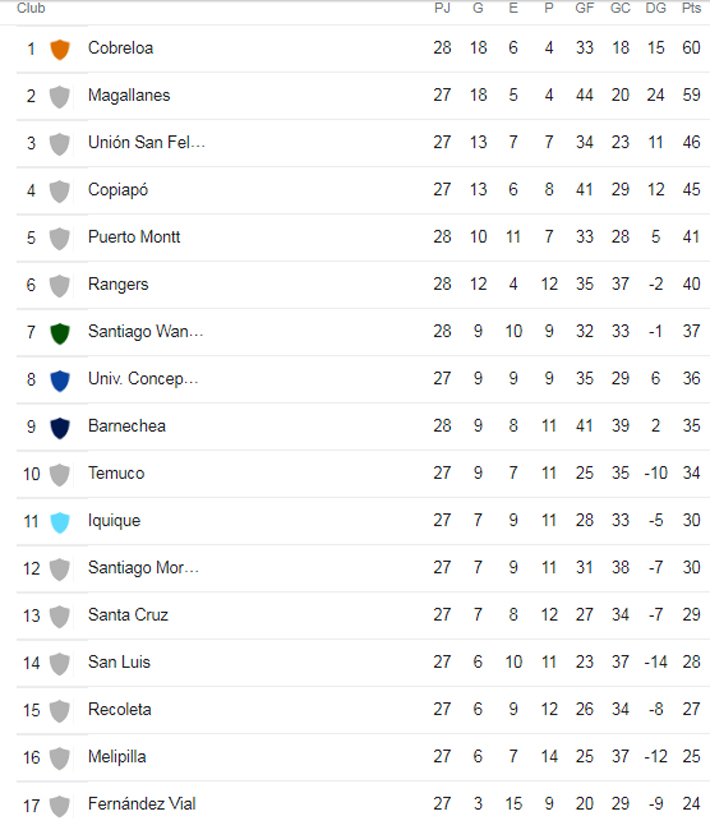This screenshot has height=830, width=710.
Task: Click the Club column header
Action: pyautogui.click(x=31, y=8)
